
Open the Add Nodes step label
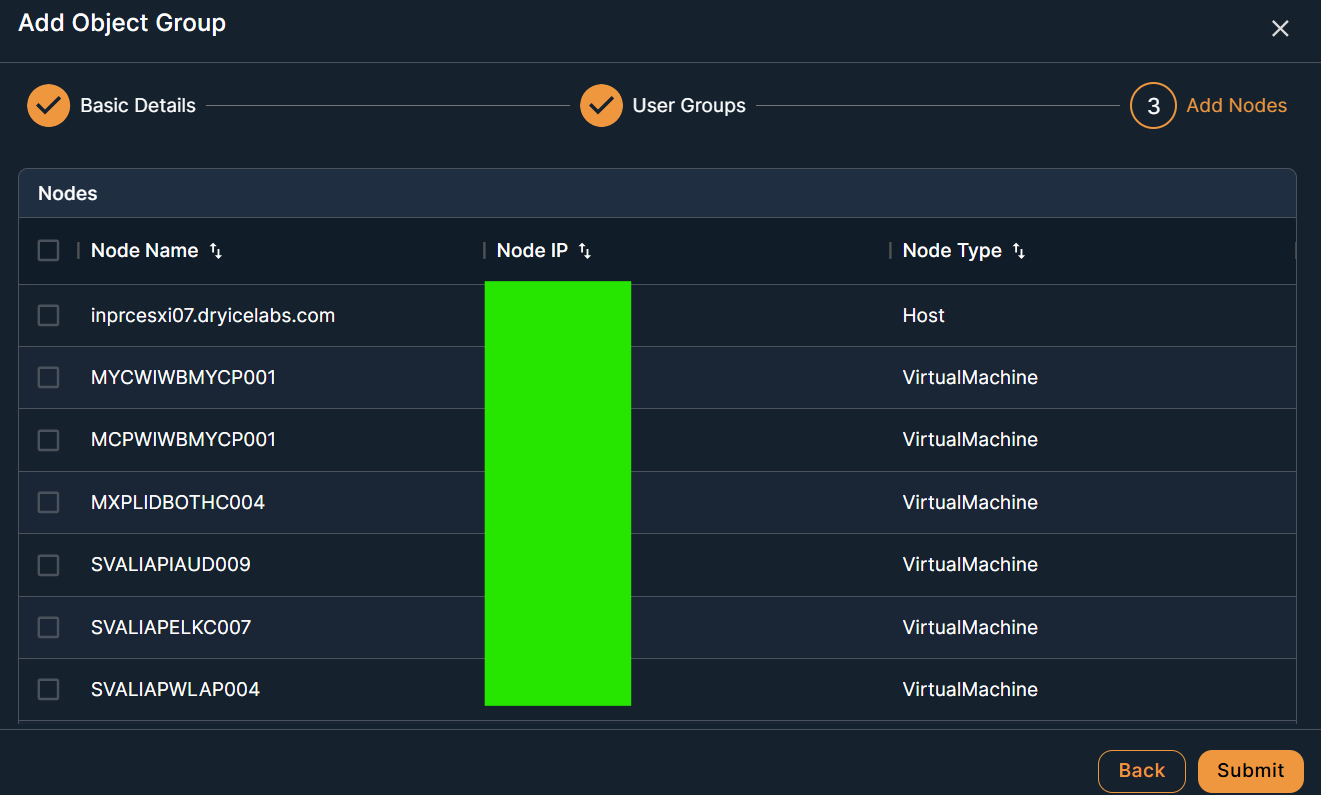click(1236, 105)
